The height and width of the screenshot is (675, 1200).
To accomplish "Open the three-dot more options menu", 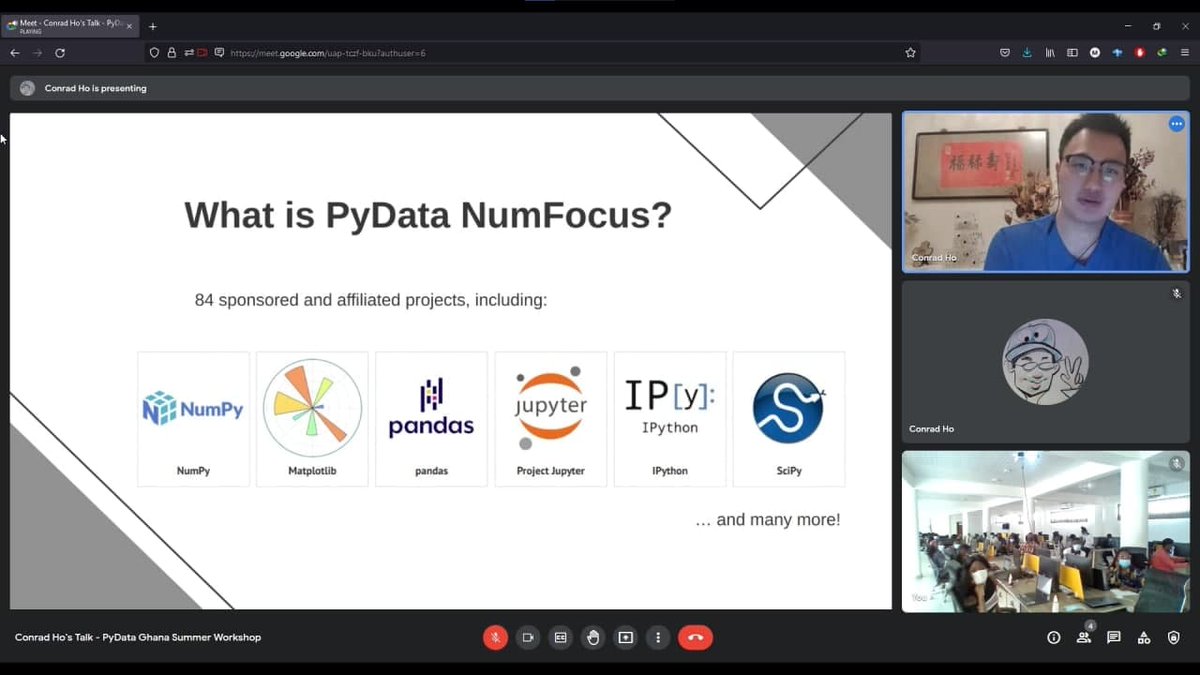I will coord(658,637).
